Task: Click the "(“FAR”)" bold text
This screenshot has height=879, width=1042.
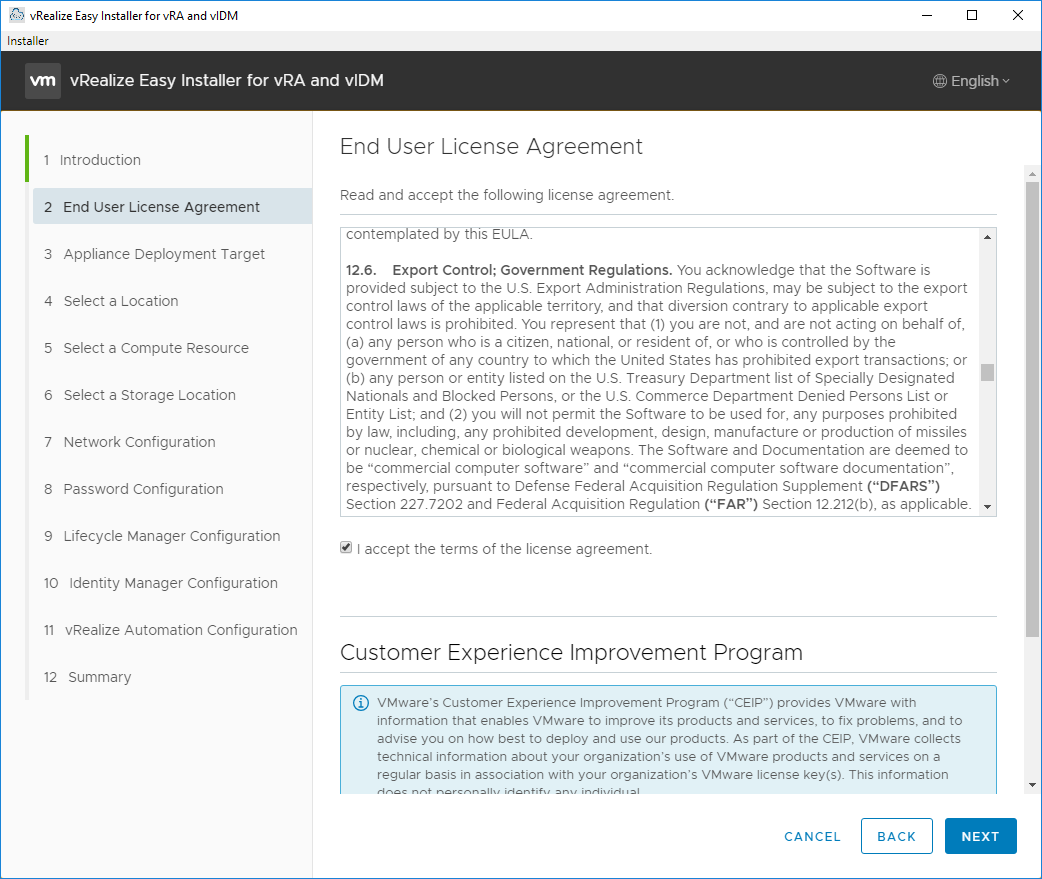Action: click(731, 504)
